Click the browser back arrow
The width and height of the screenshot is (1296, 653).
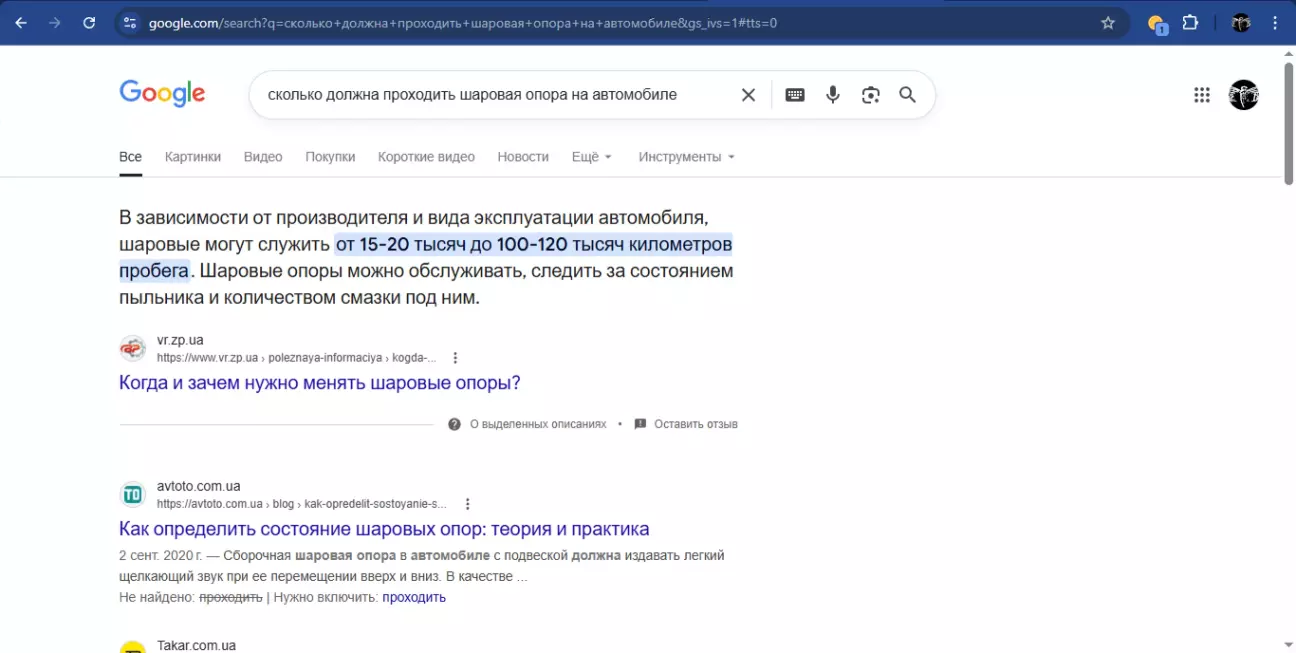tap(21, 23)
